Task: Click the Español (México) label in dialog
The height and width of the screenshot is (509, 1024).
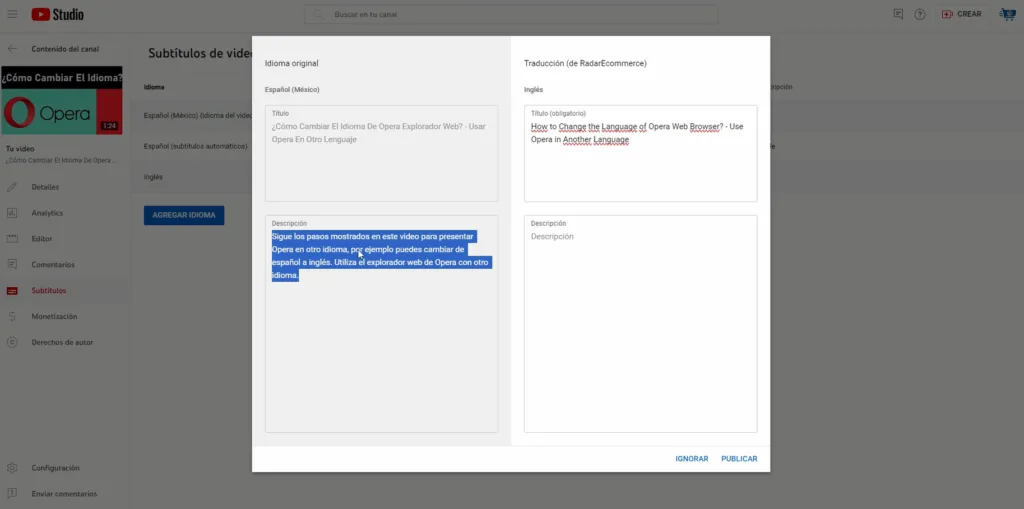Action: click(292, 90)
